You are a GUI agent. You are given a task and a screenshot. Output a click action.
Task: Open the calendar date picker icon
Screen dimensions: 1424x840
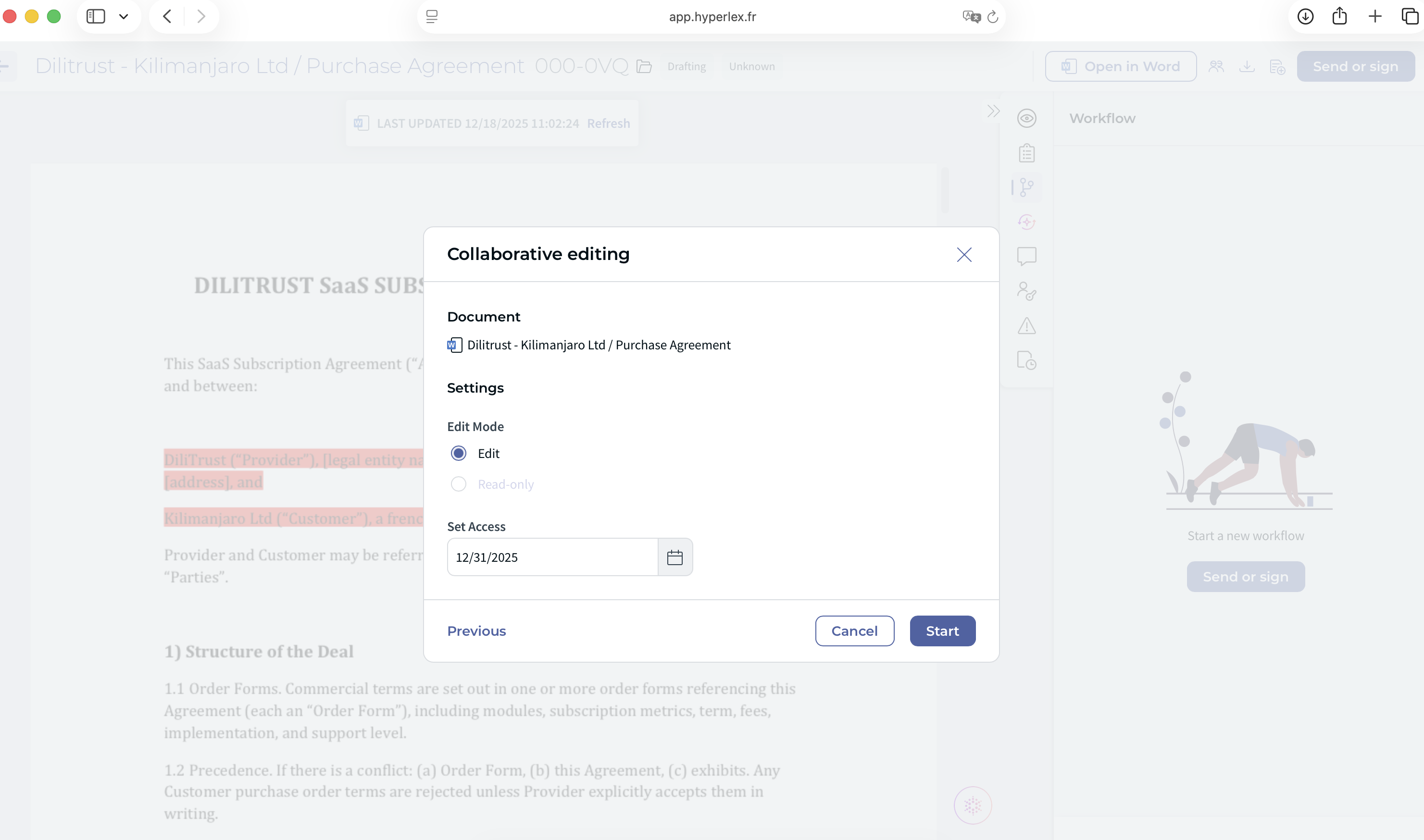[x=675, y=557]
